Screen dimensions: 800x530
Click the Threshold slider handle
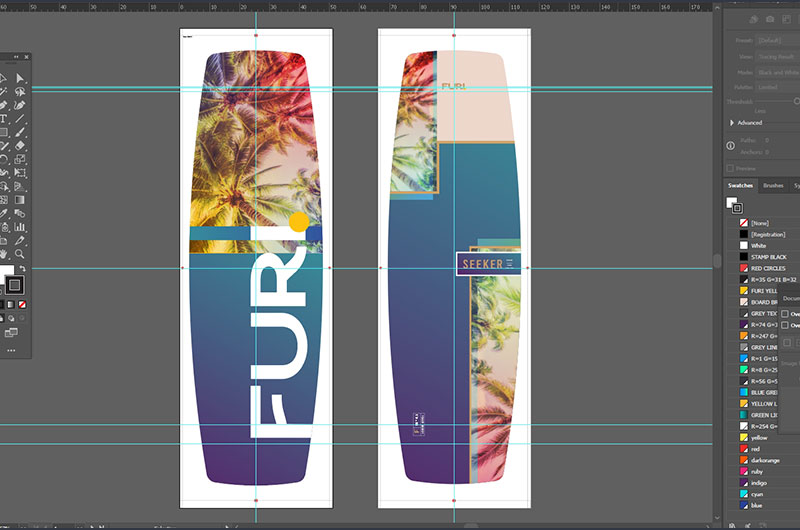click(796, 102)
